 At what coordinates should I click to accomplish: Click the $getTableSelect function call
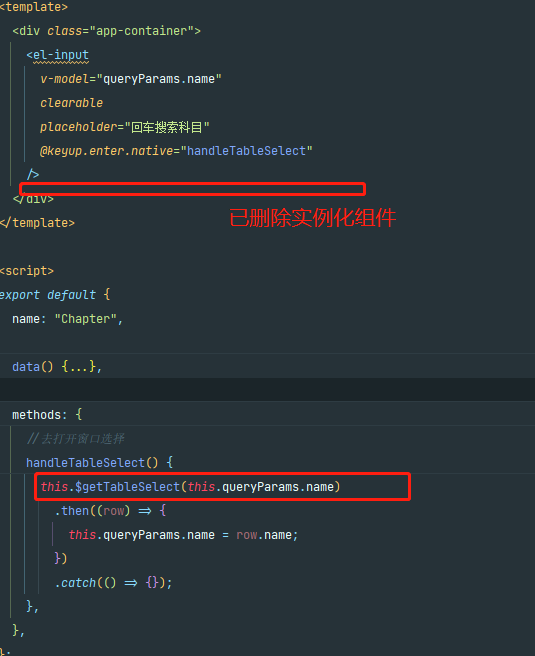[x=127, y=487]
